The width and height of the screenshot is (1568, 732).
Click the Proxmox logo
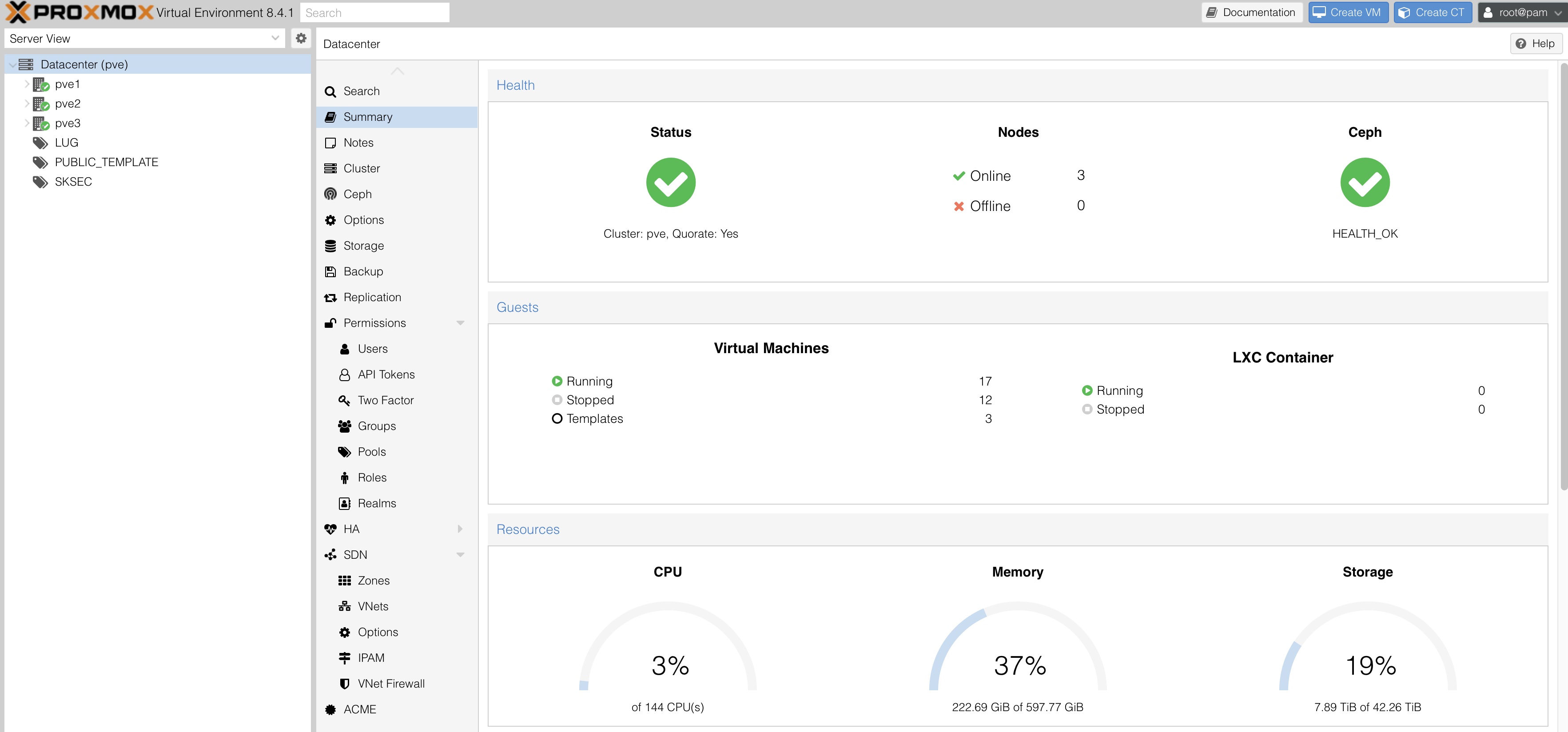pos(79,12)
